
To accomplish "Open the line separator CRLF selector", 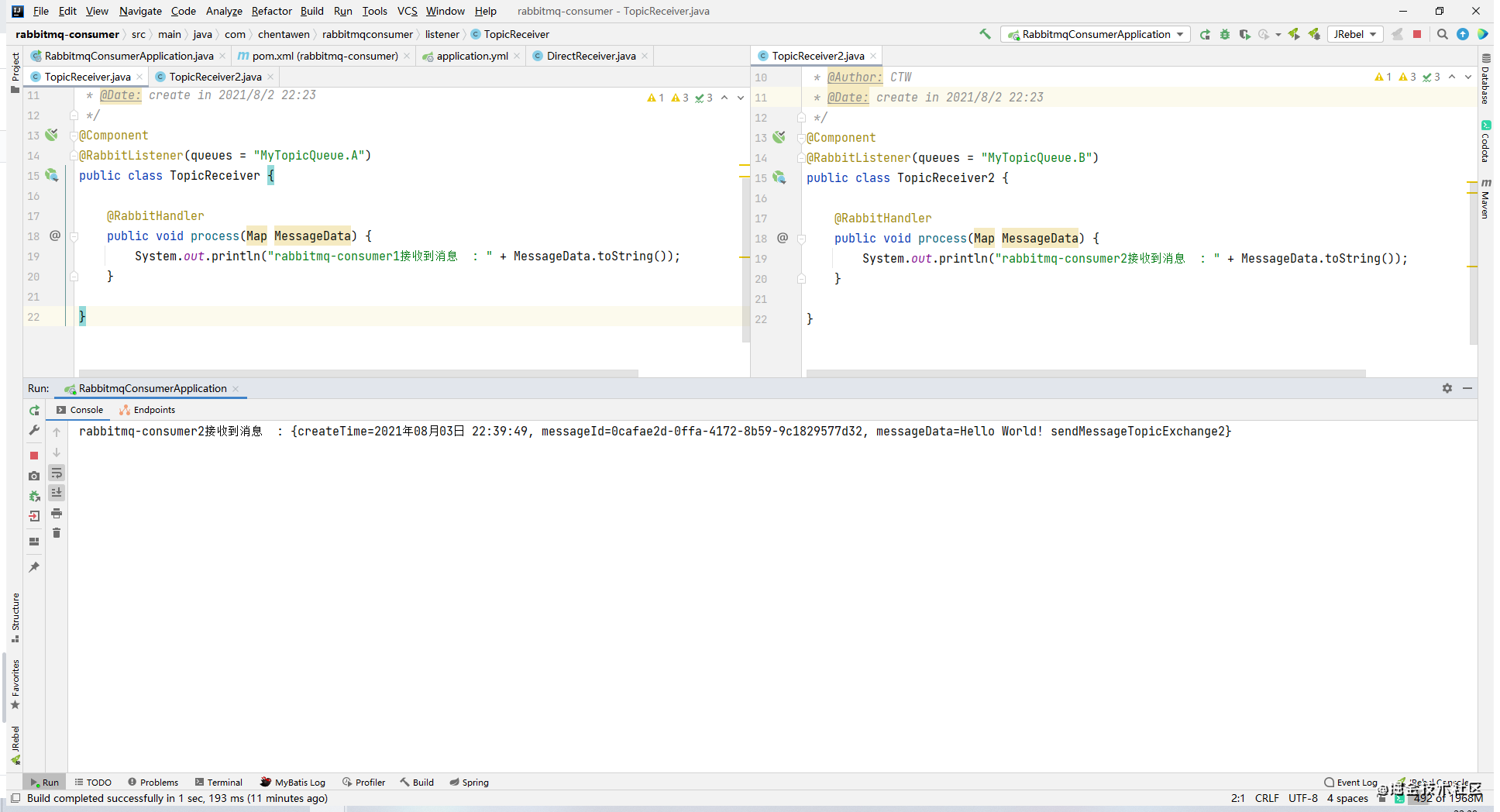I will click(1267, 798).
